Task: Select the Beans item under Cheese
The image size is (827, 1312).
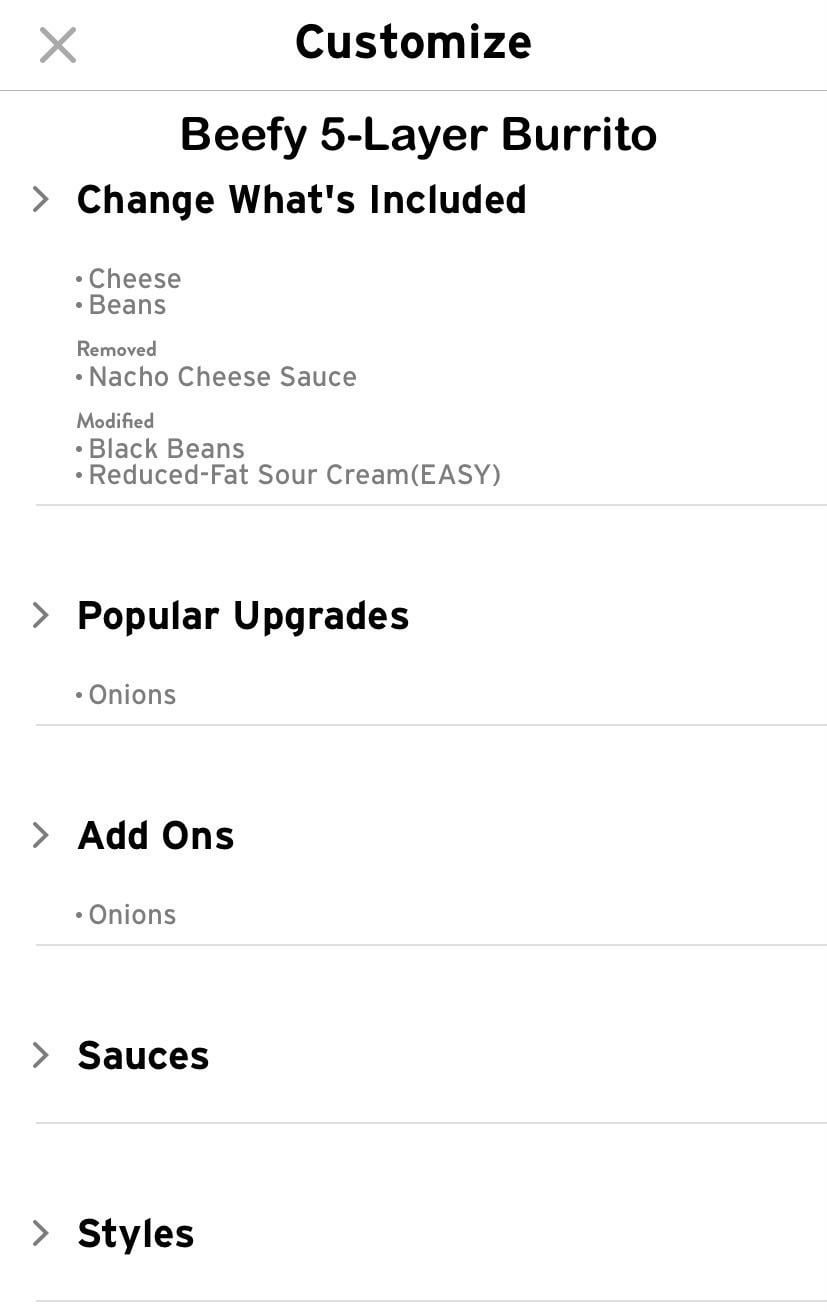Action: [x=127, y=305]
